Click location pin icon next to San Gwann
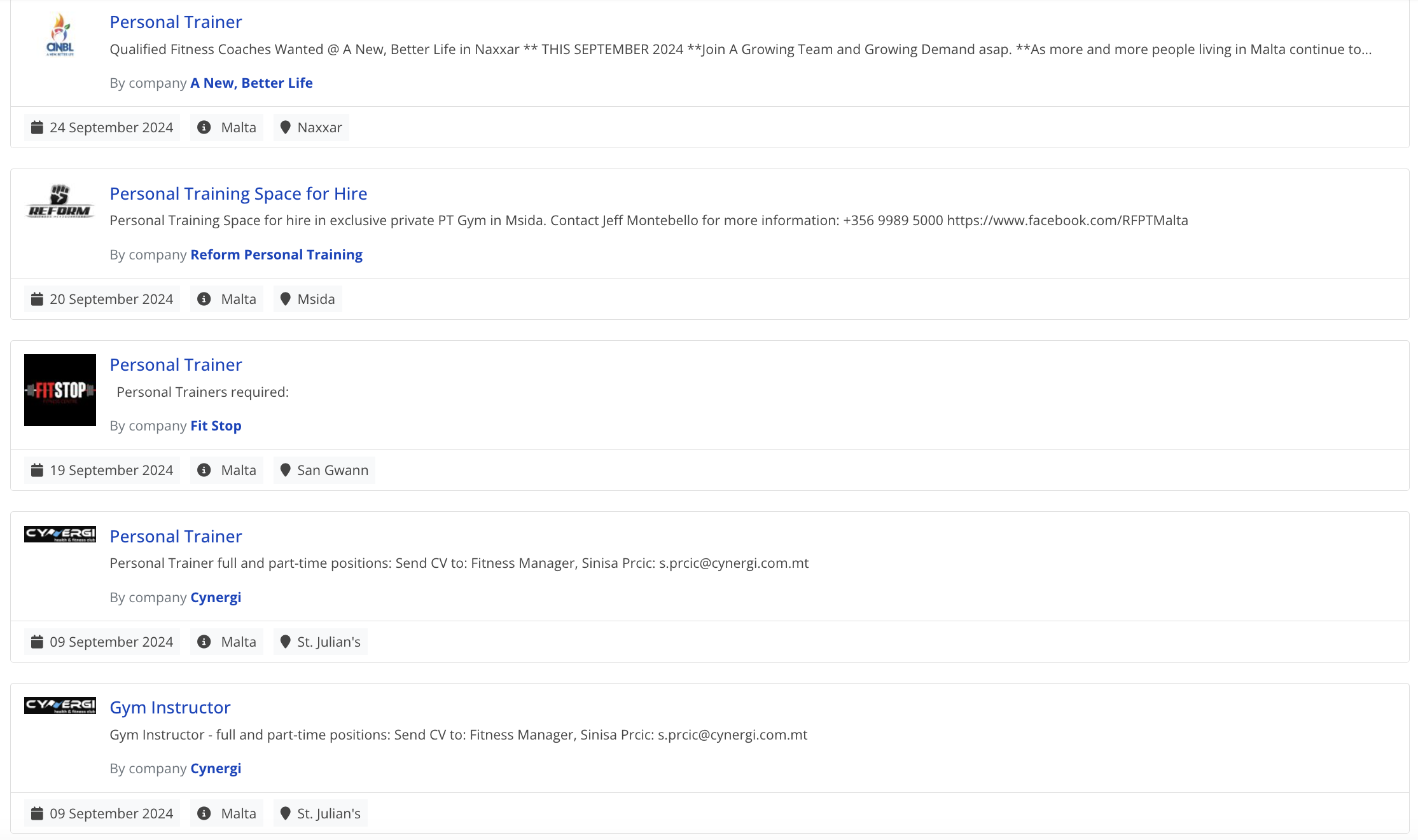This screenshot has width=1418, height=840. (x=286, y=470)
